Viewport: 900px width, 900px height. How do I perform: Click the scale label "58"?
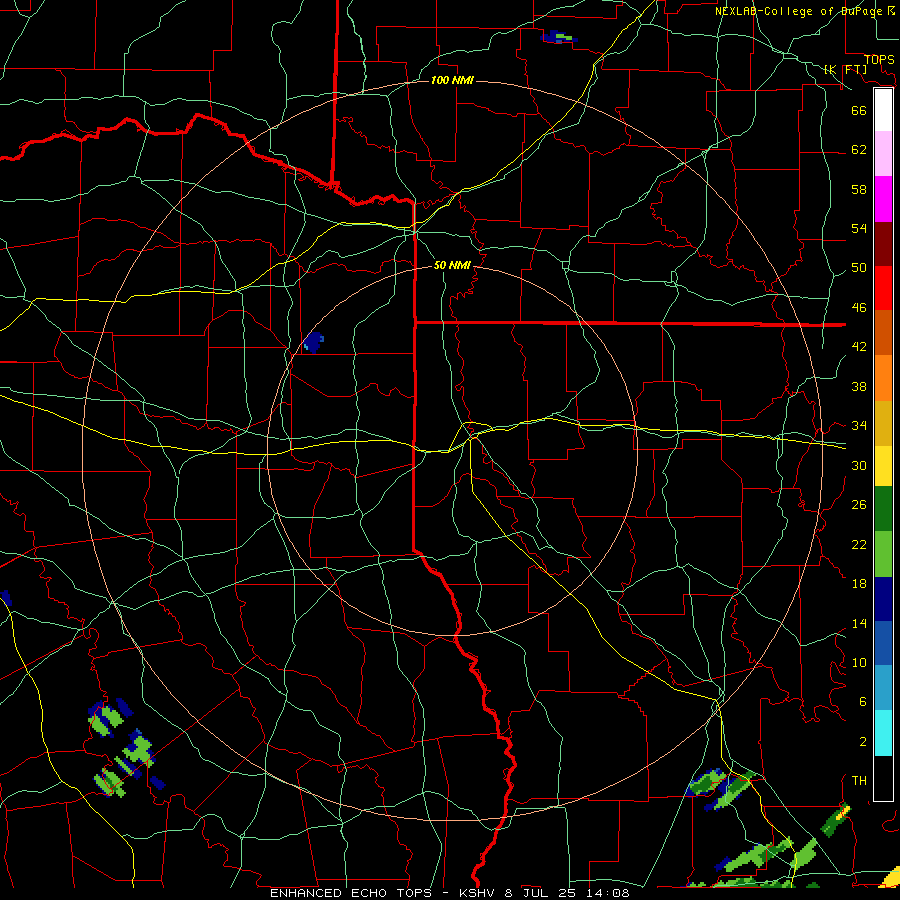click(859, 189)
